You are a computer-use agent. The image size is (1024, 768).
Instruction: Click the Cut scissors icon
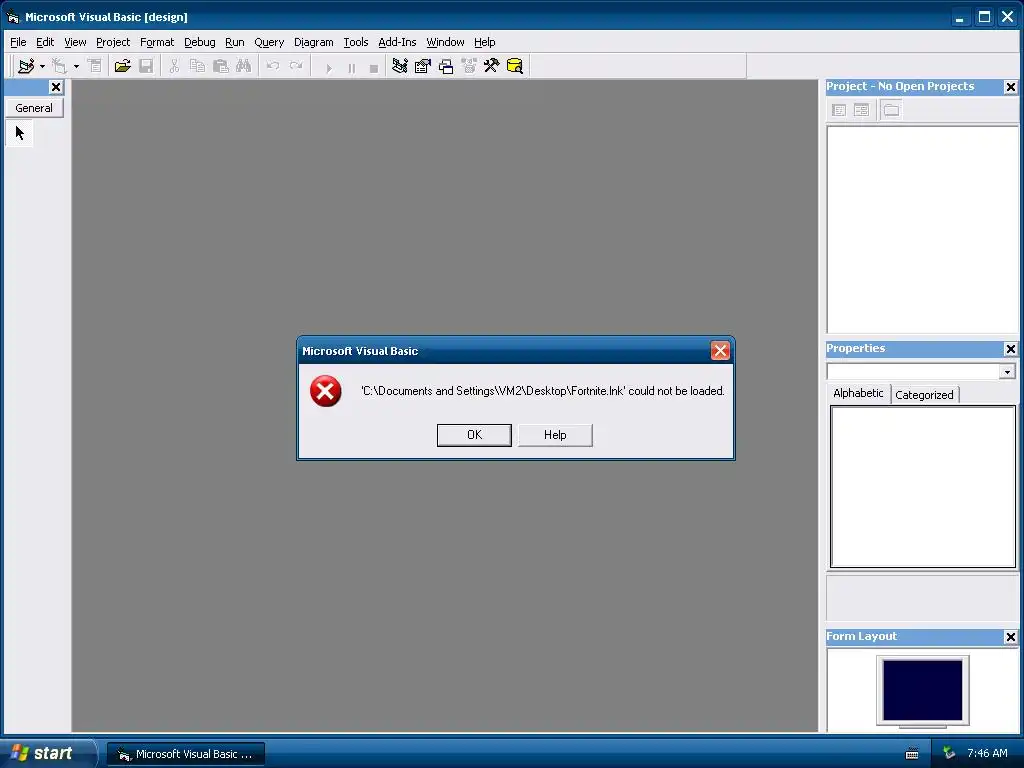point(174,66)
